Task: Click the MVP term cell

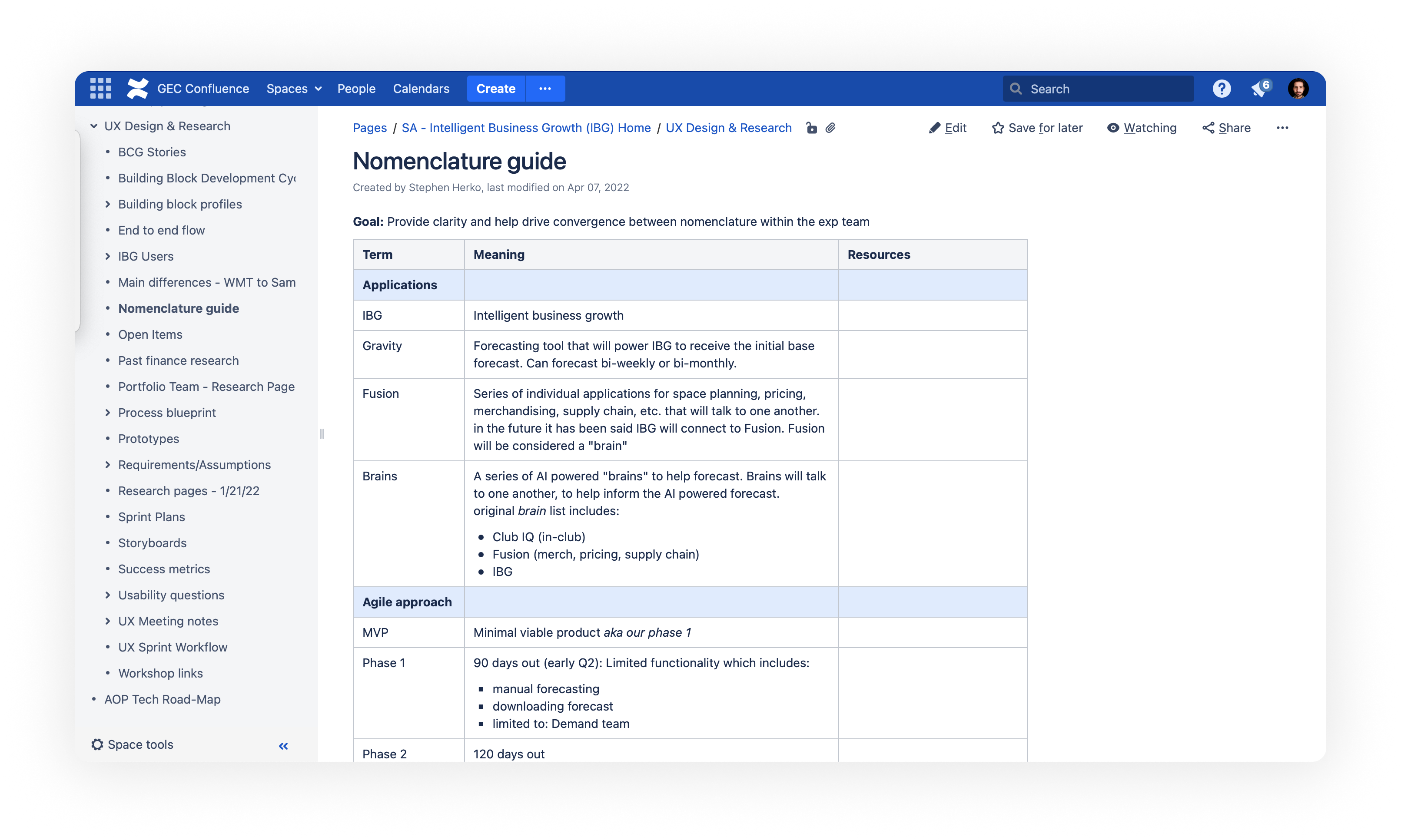Action: coord(409,632)
